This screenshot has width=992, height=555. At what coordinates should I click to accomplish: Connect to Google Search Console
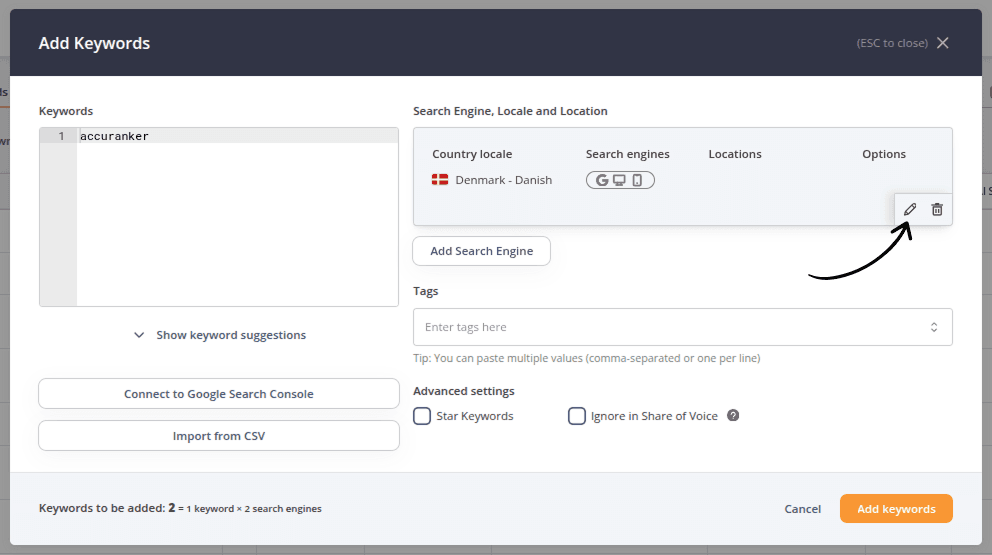click(219, 394)
